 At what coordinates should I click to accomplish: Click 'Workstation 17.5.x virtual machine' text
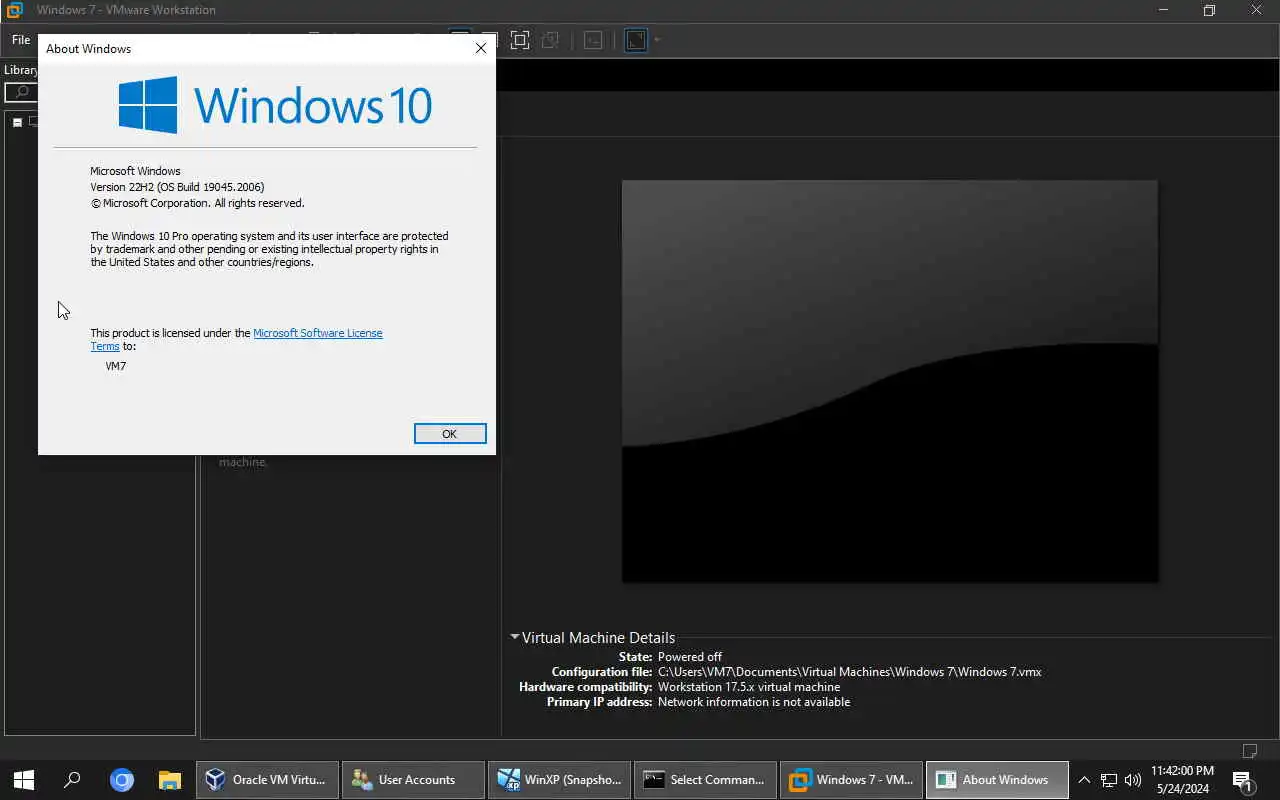coord(749,687)
